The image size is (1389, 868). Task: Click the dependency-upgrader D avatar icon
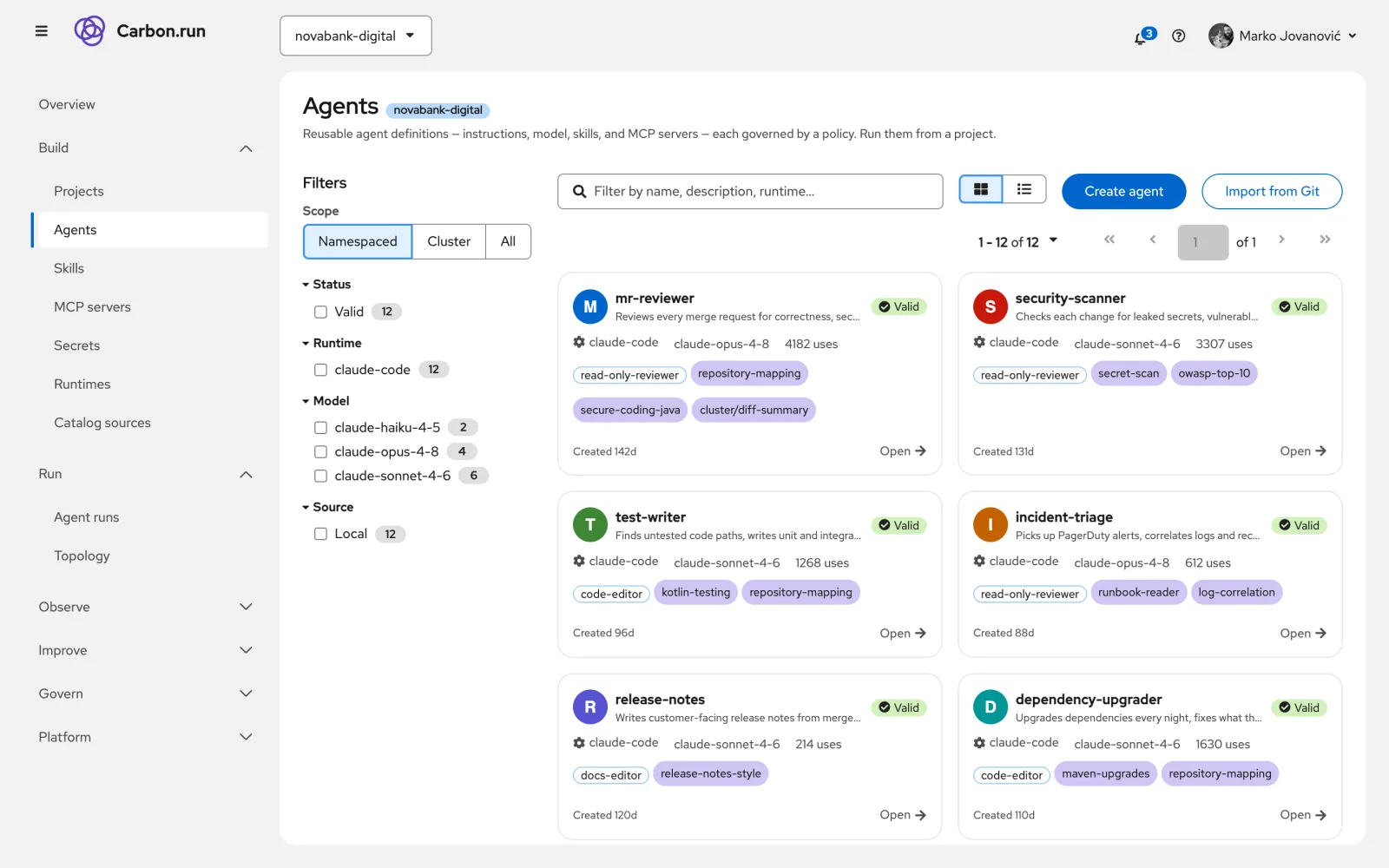tap(991, 707)
